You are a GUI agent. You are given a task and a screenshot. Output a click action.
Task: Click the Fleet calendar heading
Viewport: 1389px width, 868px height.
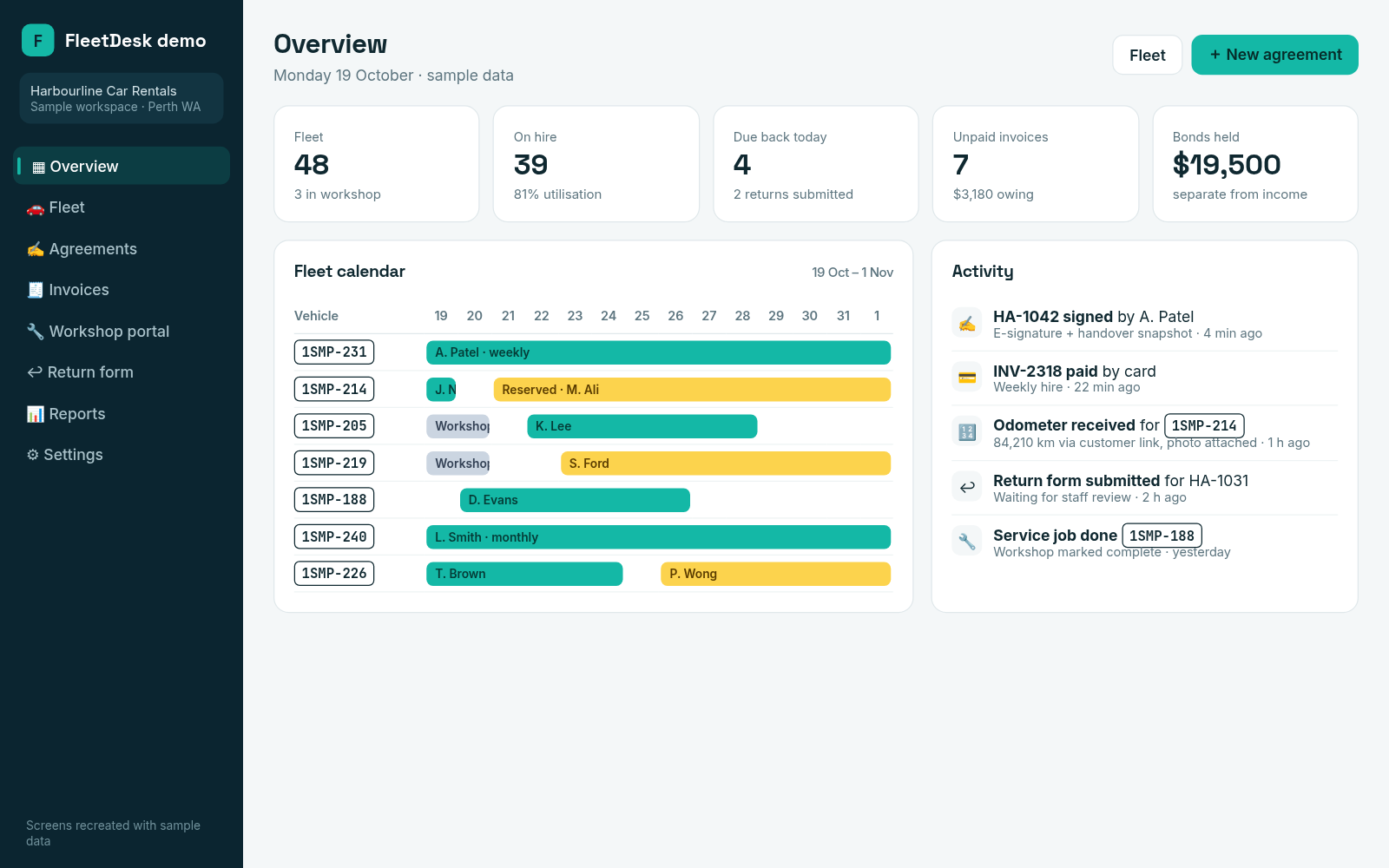pos(350,272)
